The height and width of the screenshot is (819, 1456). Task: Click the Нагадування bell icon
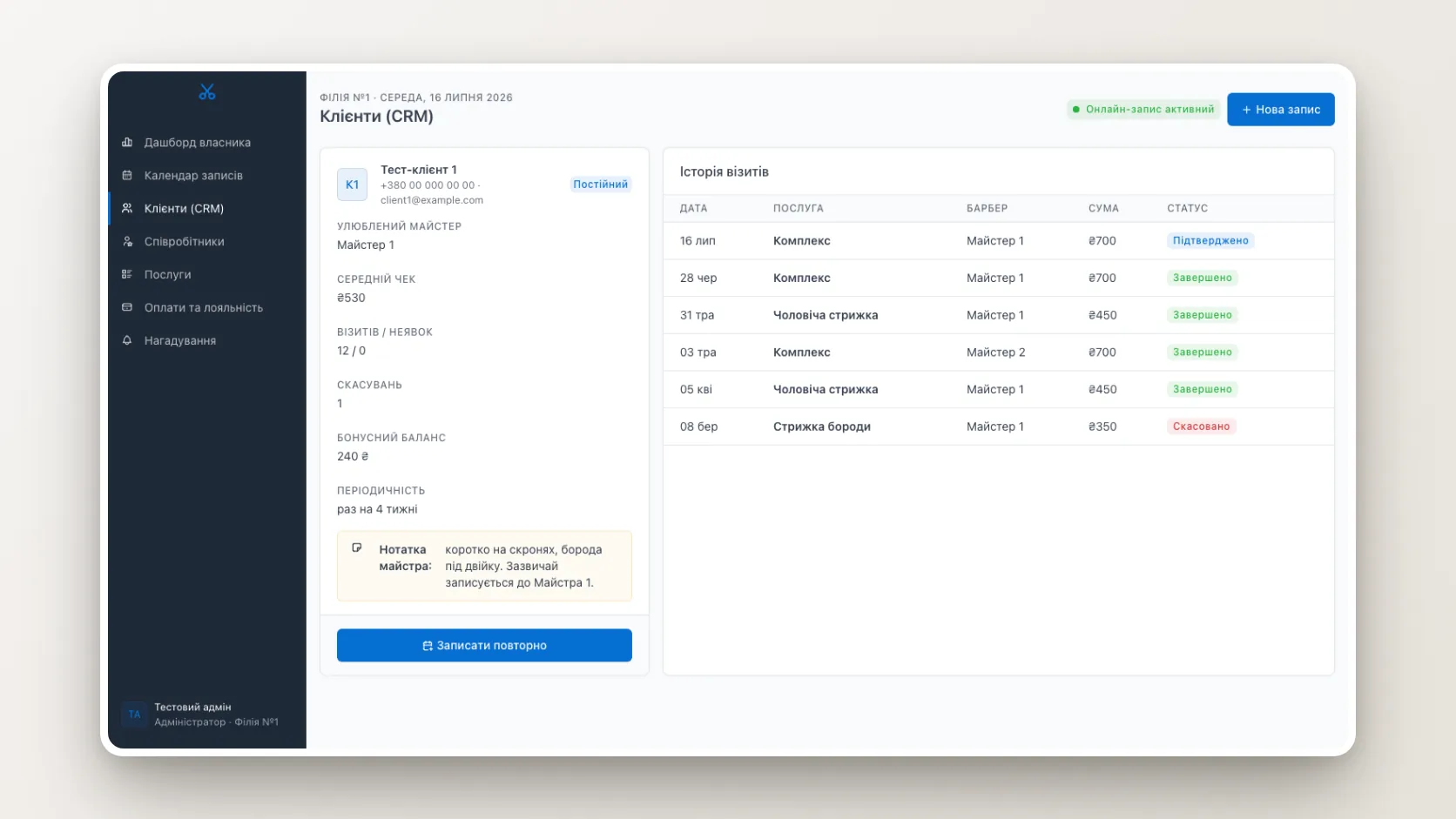point(127,340)
